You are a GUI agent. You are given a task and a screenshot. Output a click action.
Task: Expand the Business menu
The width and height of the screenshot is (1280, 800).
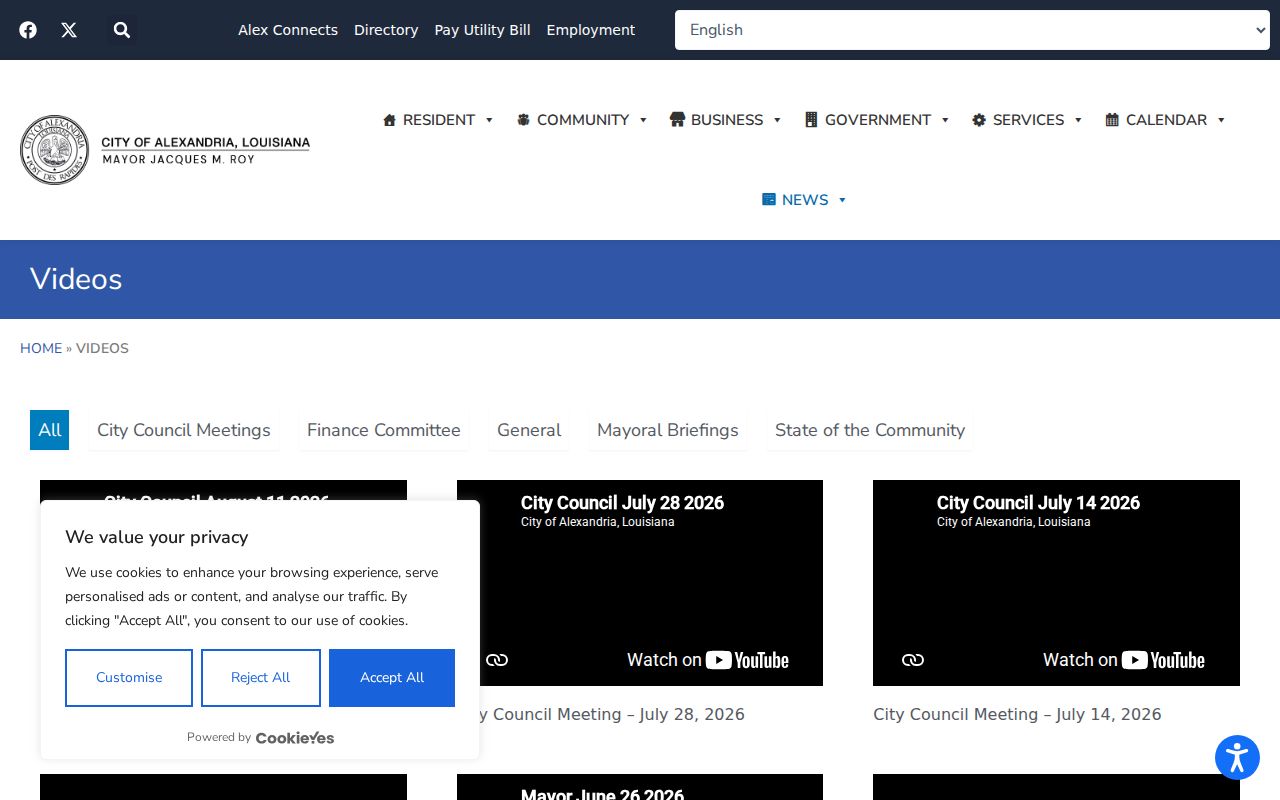click(726, 120)
